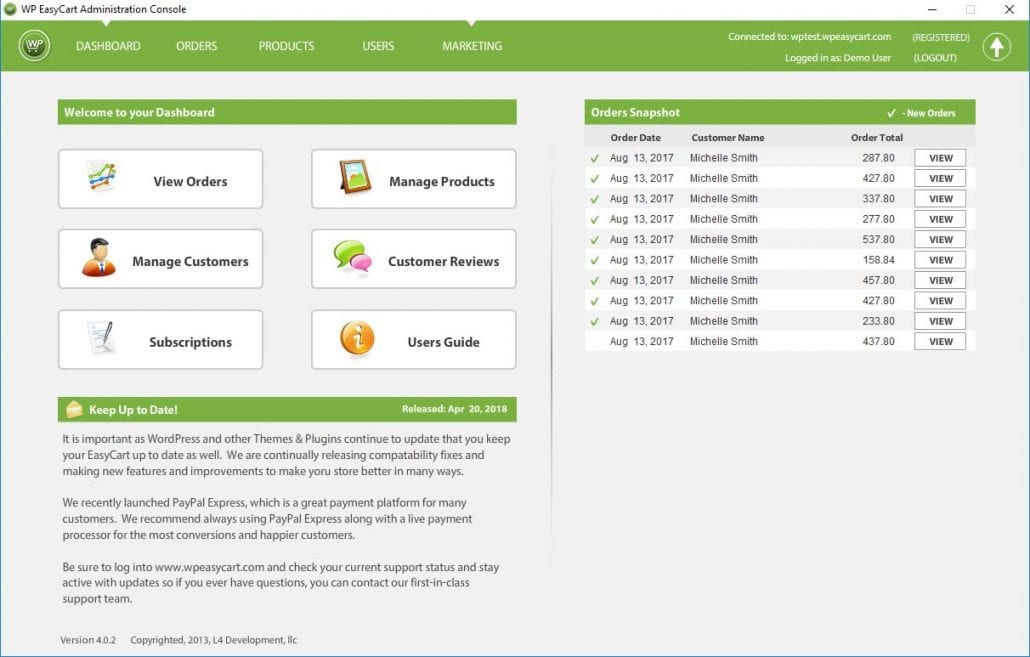Go to the Marketing menu

pyautogui.click(x=472, y=46)
